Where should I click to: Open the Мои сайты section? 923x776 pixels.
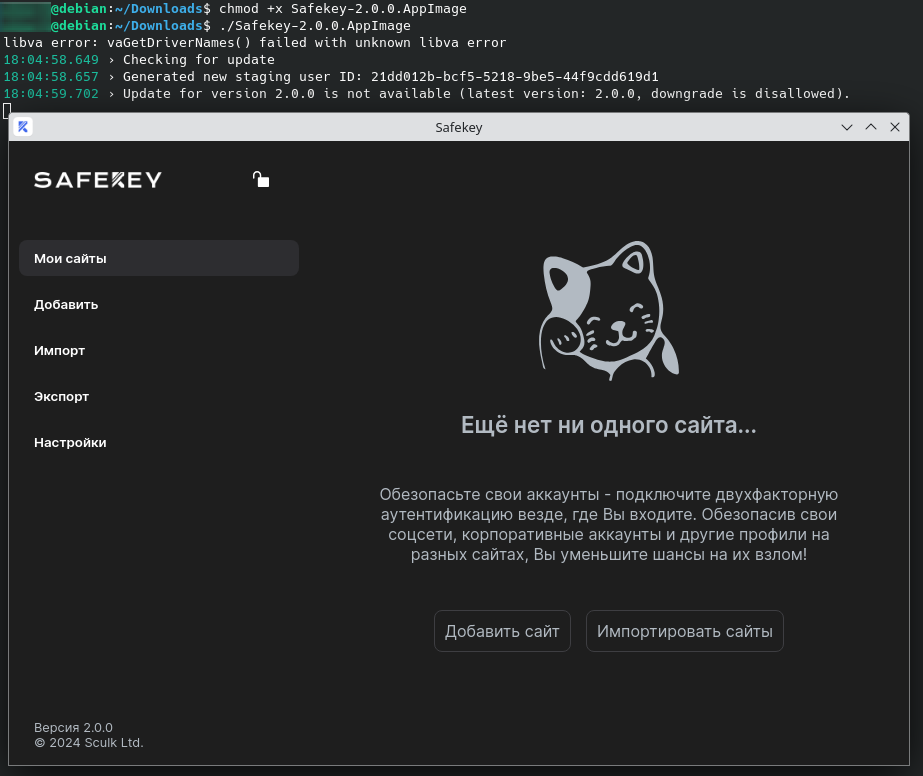point(159,258)
